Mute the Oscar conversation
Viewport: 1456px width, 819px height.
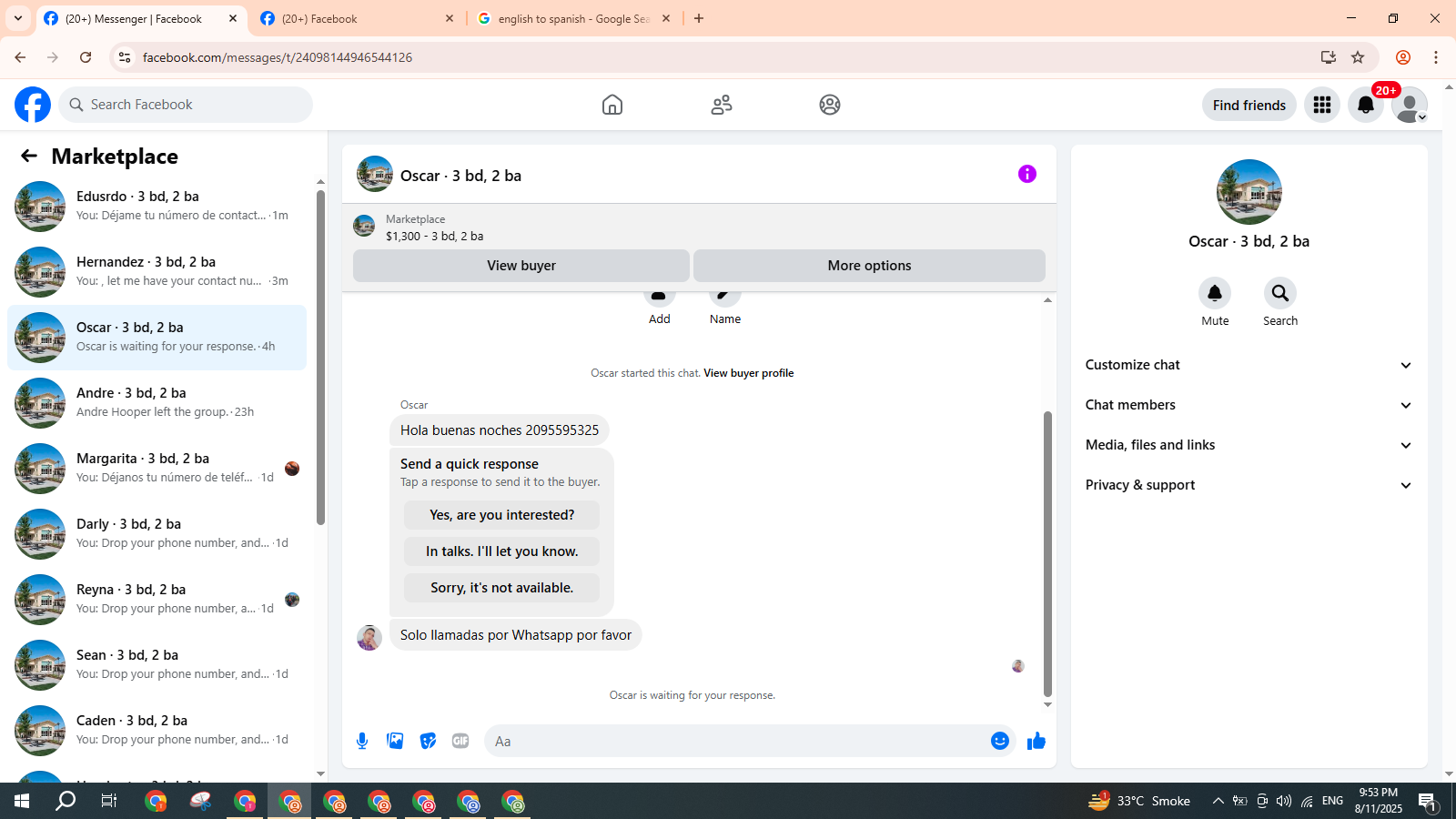(1215, 293)
